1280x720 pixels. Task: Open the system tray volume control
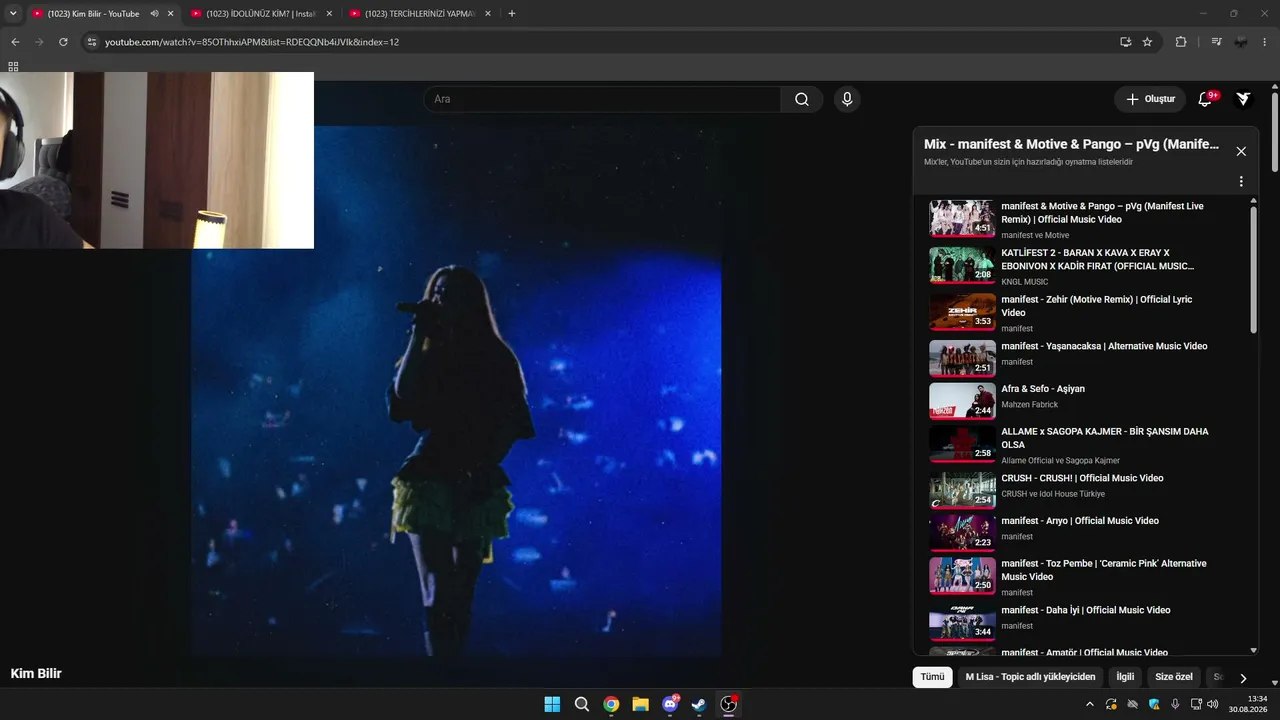tap(1213, 704)
